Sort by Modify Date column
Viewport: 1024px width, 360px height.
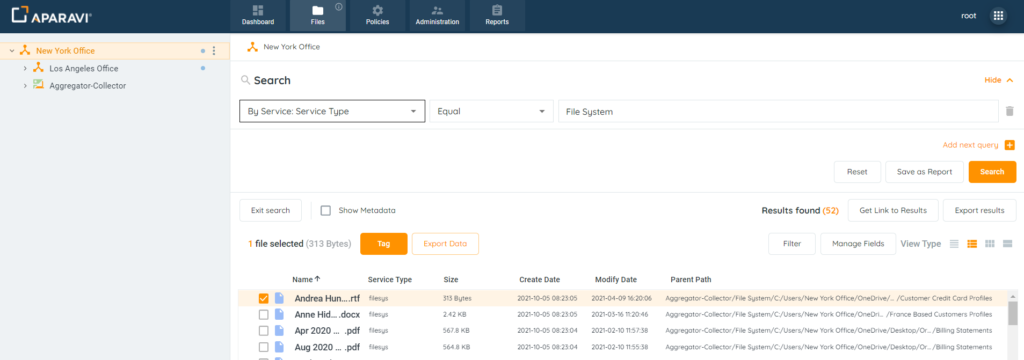616,279
